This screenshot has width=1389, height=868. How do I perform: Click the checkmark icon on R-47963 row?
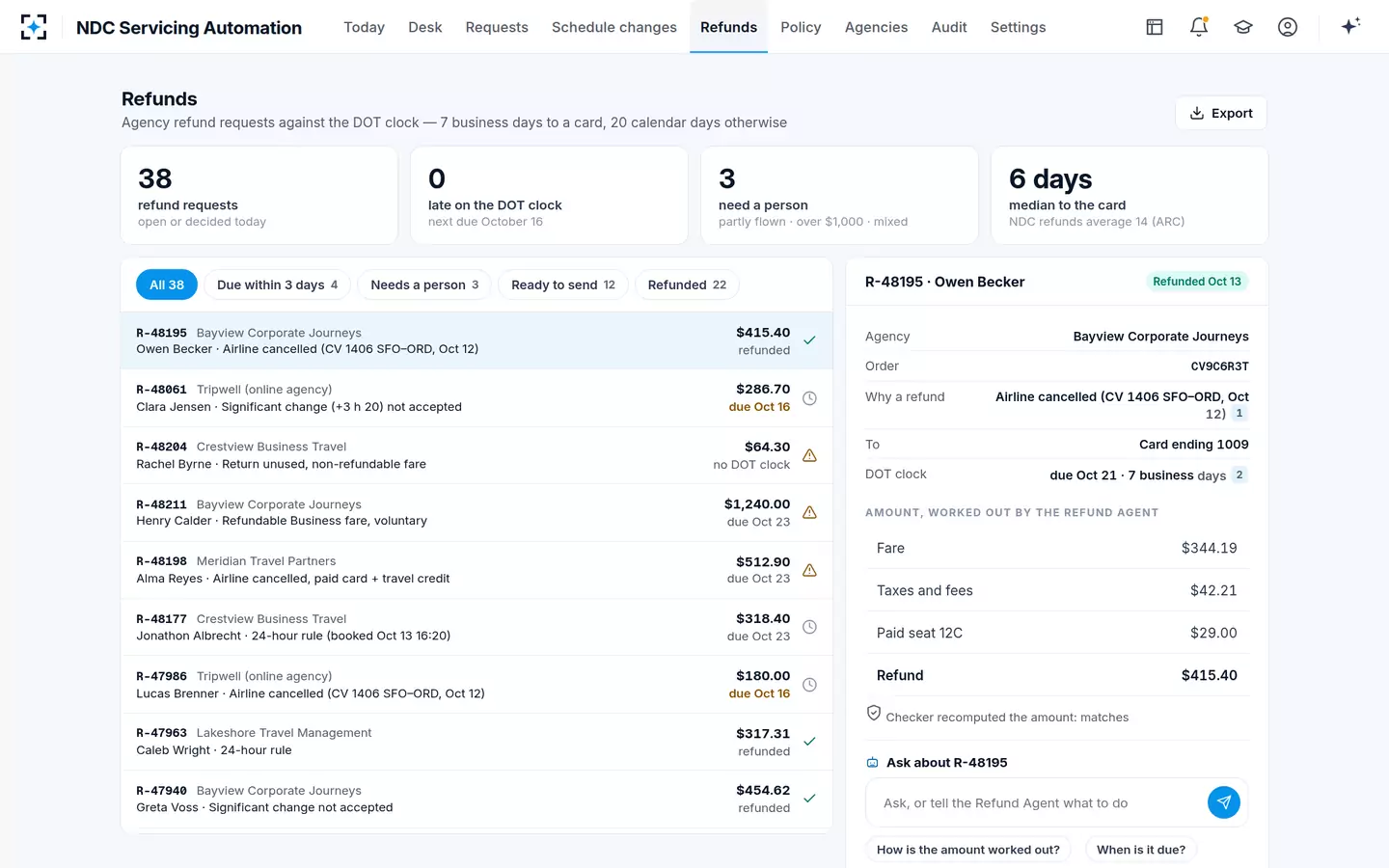click(810, 742)
